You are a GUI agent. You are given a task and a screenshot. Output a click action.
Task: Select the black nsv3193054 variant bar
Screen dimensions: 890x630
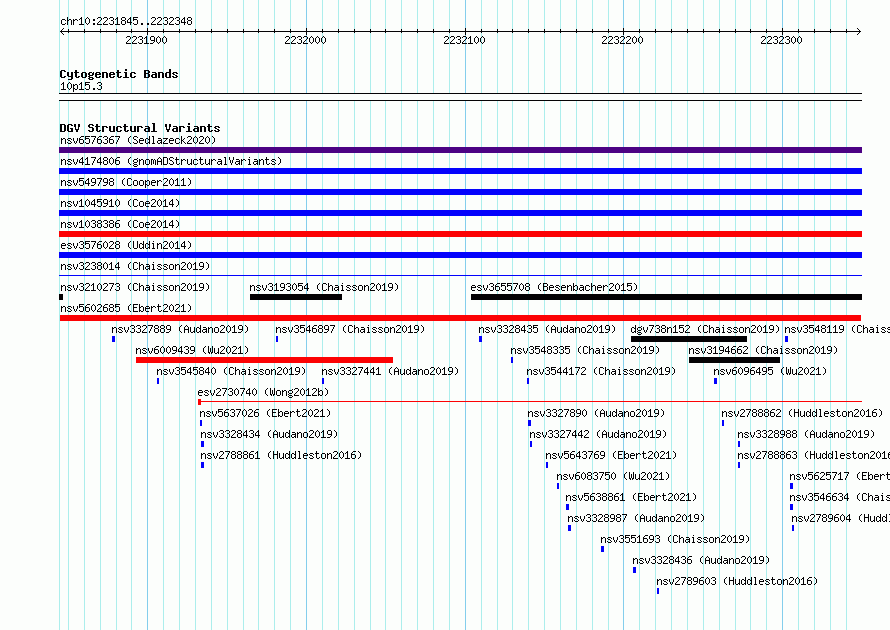(296, 297)
